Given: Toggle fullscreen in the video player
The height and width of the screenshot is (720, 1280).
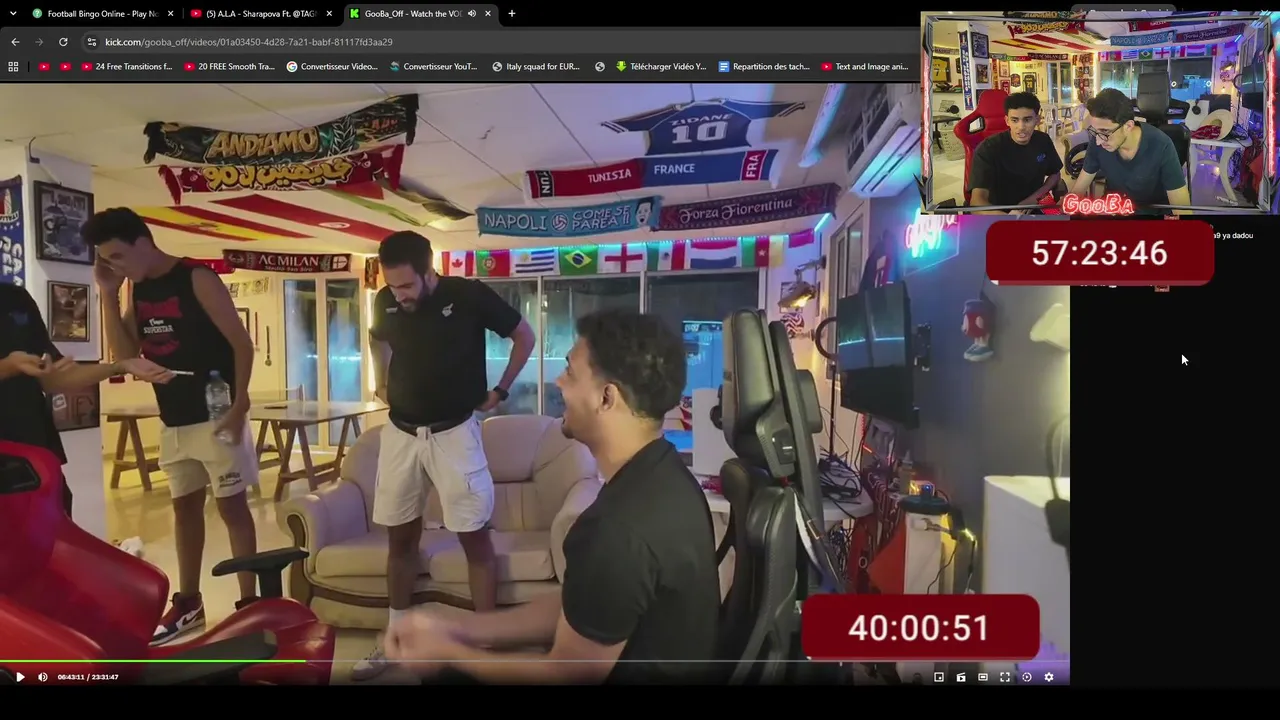Looking at the screenshot, I should coord(1005,677).
